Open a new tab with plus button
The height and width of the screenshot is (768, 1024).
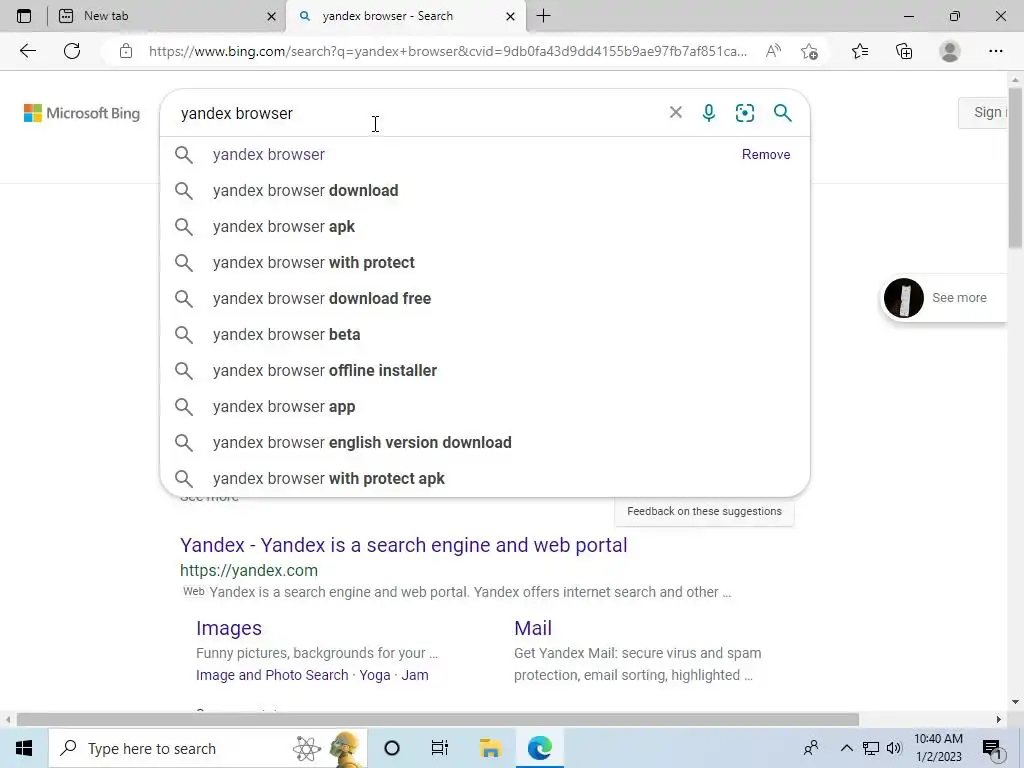click(x=543, y=16)
